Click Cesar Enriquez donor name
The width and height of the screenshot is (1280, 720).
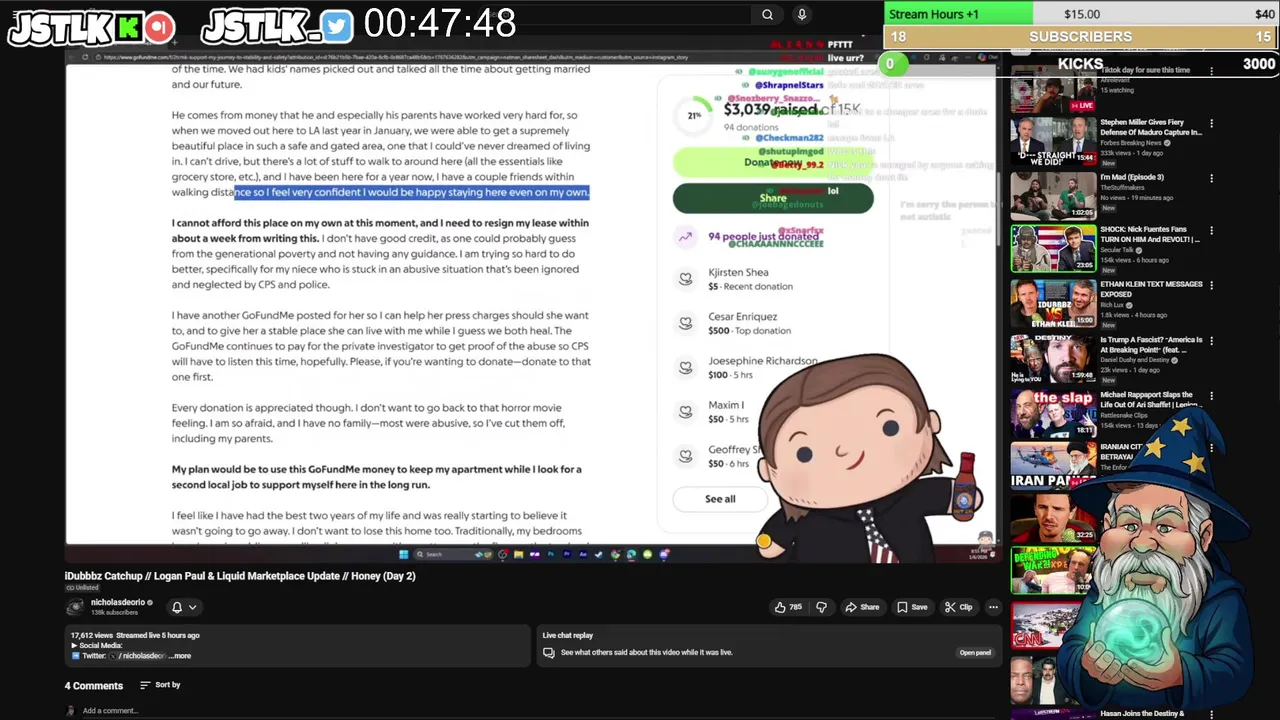pyautogui.click(x=743, y=317)
